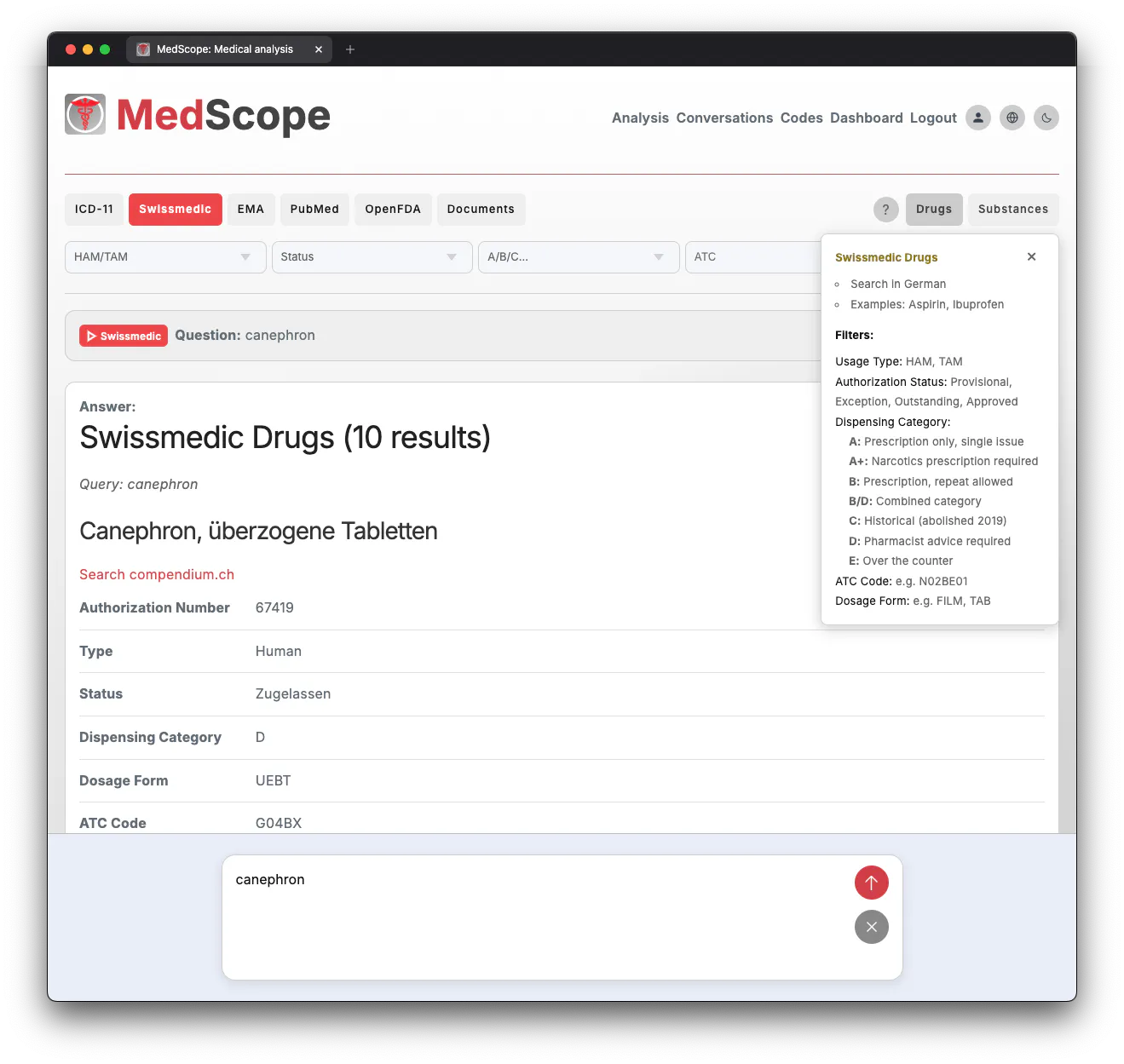
Task: Click the MedScope caduceus logo icon
Action: [85, 114]
